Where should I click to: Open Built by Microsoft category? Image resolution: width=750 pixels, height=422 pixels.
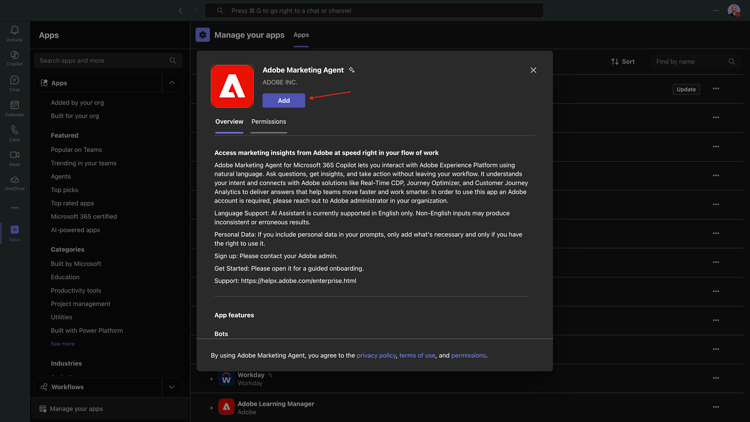[76, 264]
